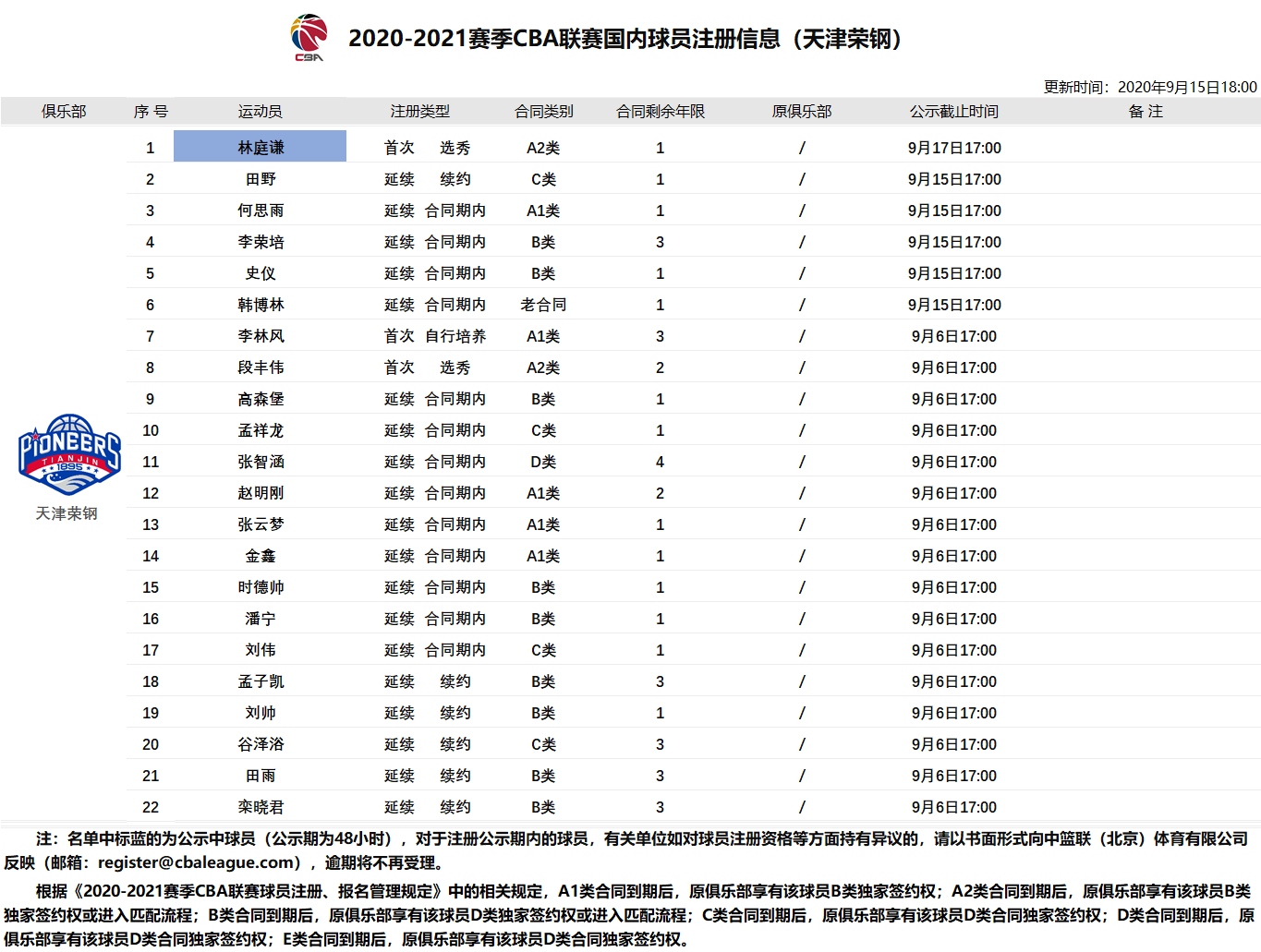Click 老合同 contract type for 韩博林
The image size is (1261, 952).
click(543, 305)
